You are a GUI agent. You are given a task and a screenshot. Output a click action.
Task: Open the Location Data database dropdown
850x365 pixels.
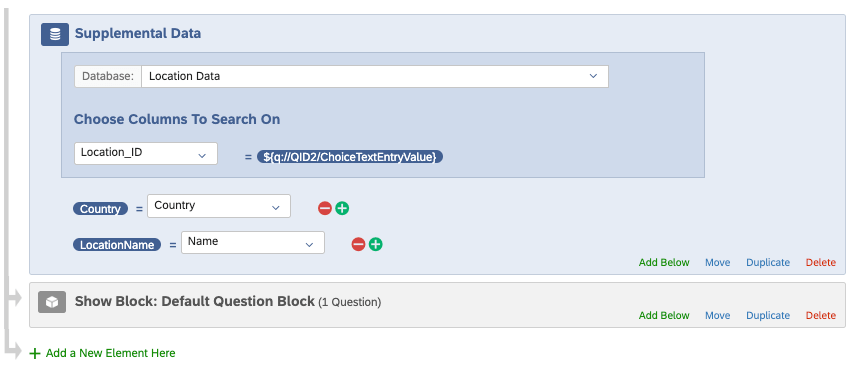coord(375,76)
